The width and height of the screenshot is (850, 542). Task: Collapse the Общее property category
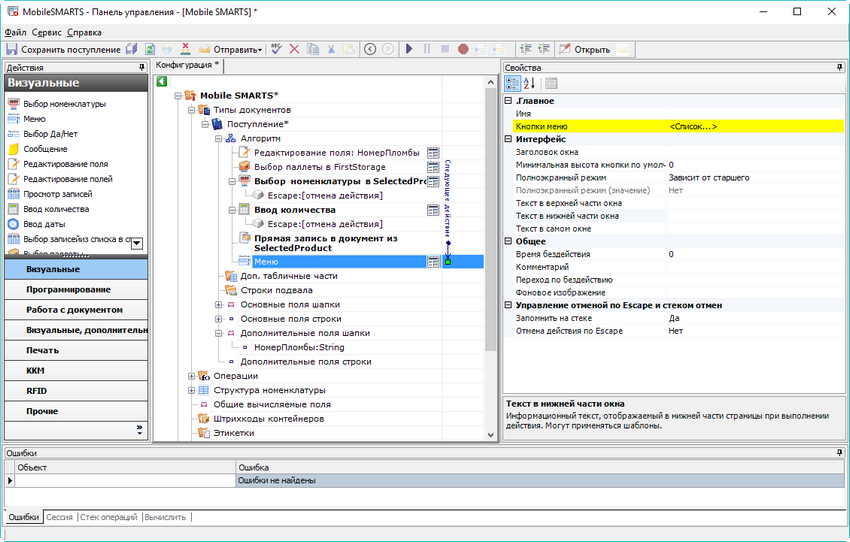click(x=508, y=241)
